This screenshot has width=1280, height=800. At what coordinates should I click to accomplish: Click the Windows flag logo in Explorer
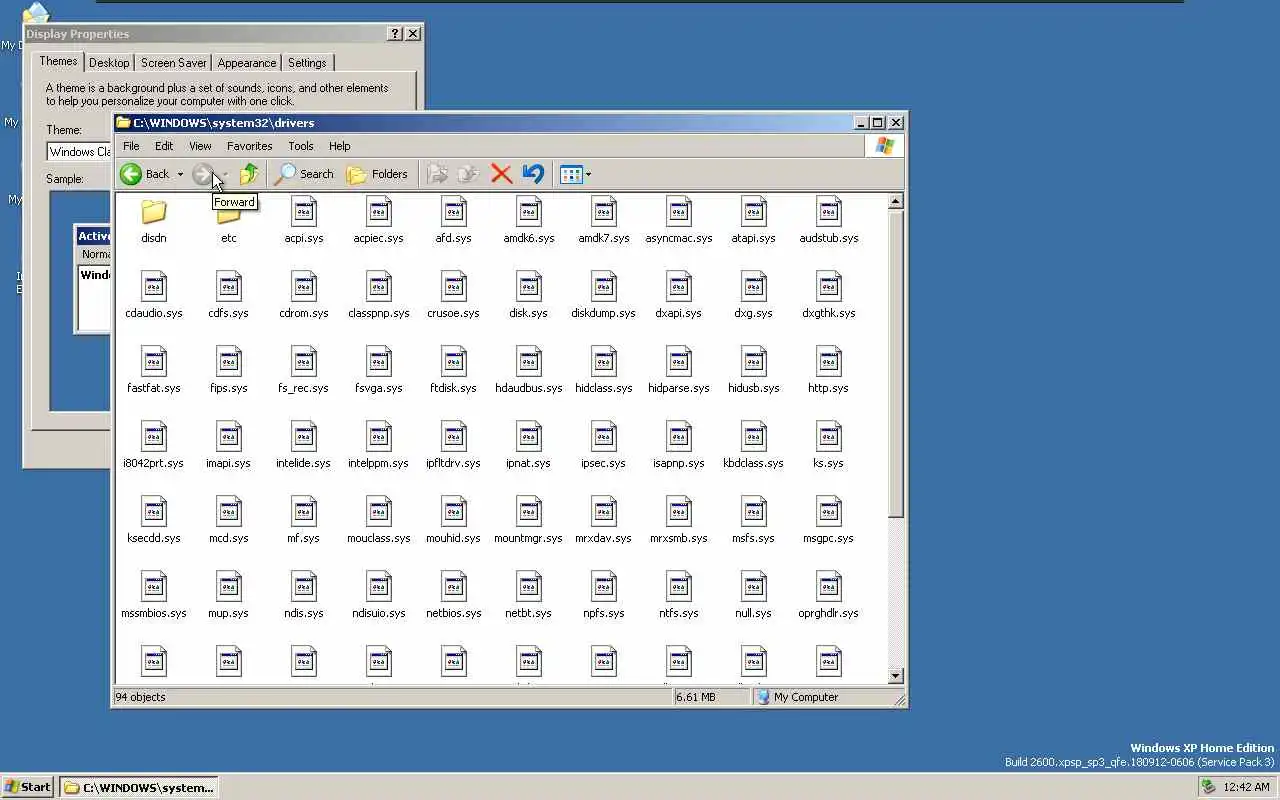pos(884,146)
